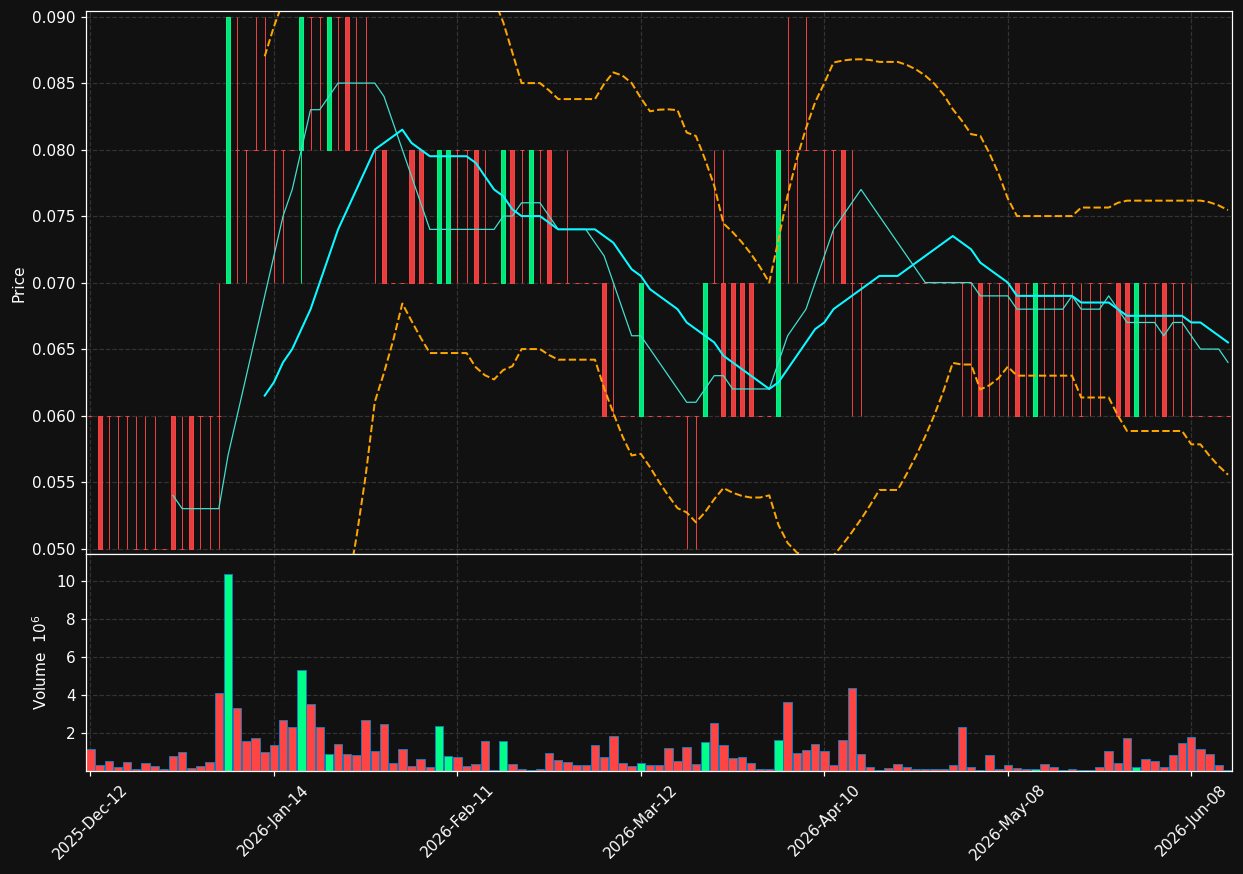Click the volume axis label 2

72,734
